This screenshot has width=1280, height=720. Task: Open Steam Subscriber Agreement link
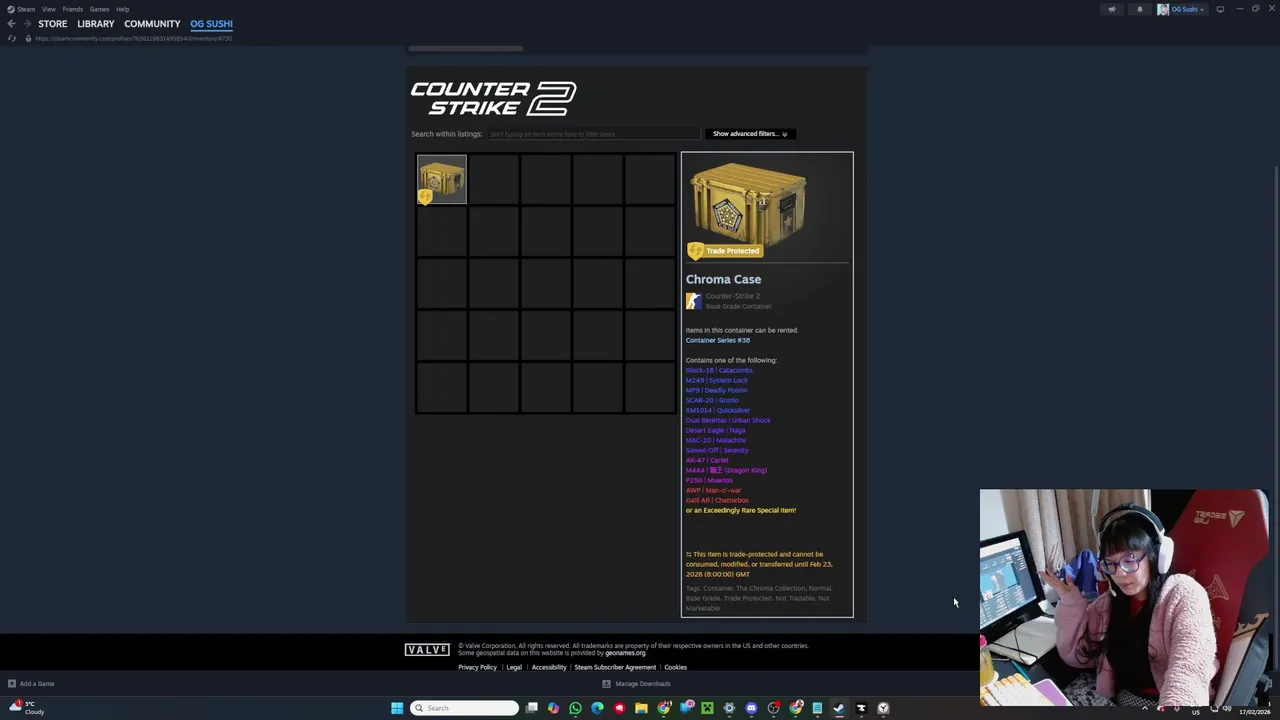615,667
